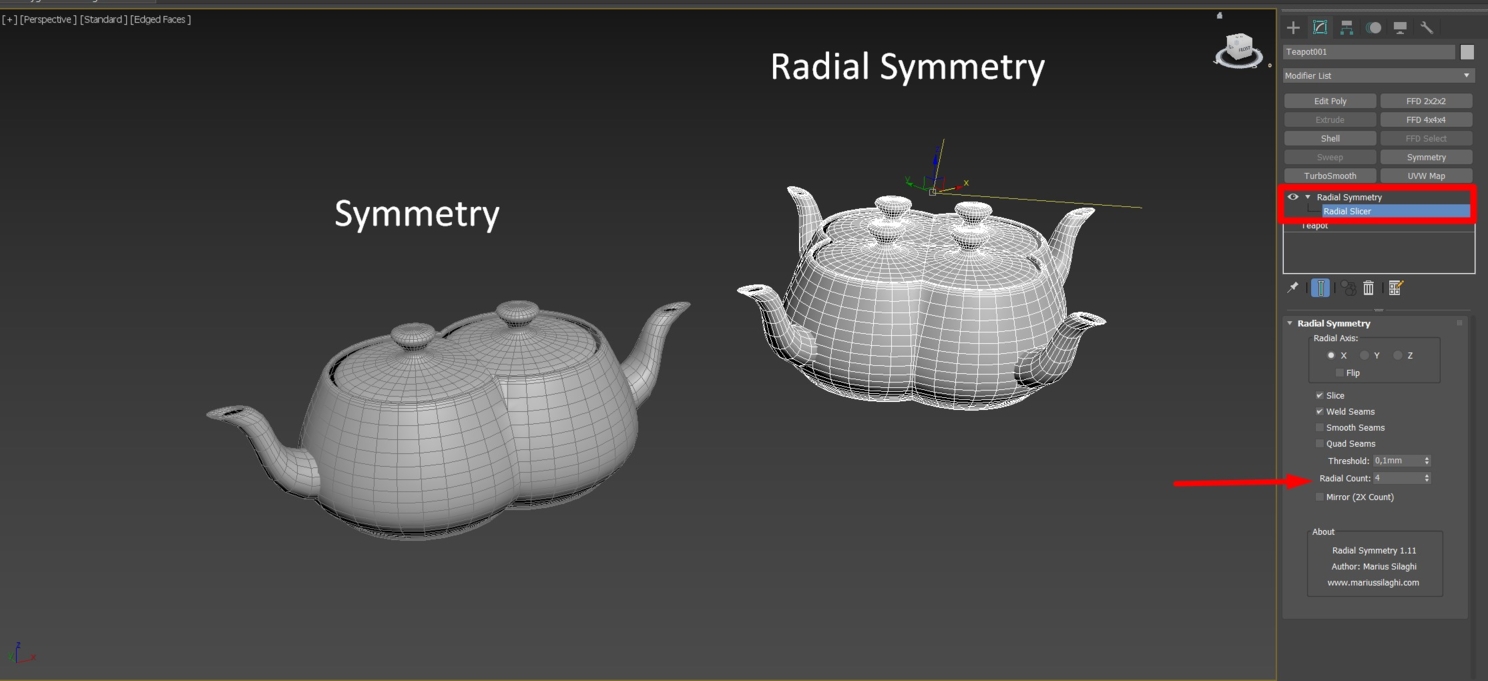Select Radial Symmetry entry in modifier stack

tap(1349, 197)
